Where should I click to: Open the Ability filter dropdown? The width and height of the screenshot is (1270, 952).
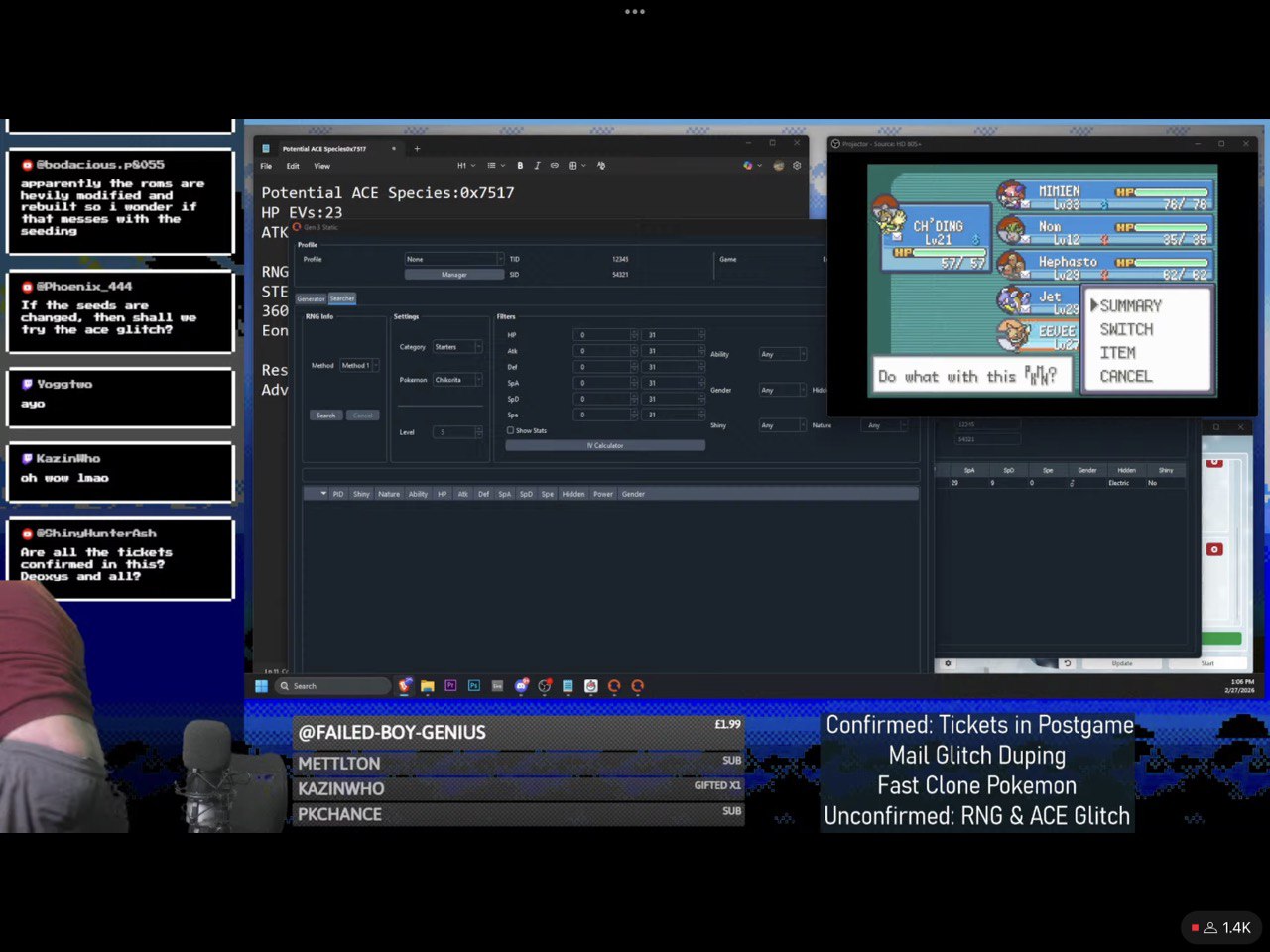tap(783, 354)
